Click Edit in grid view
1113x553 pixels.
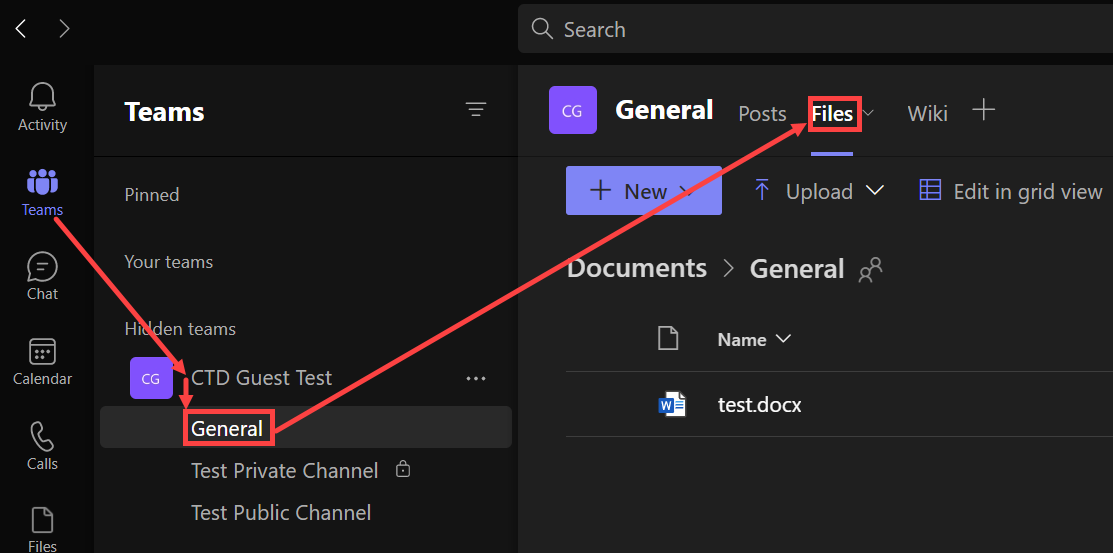point(1011,191)
